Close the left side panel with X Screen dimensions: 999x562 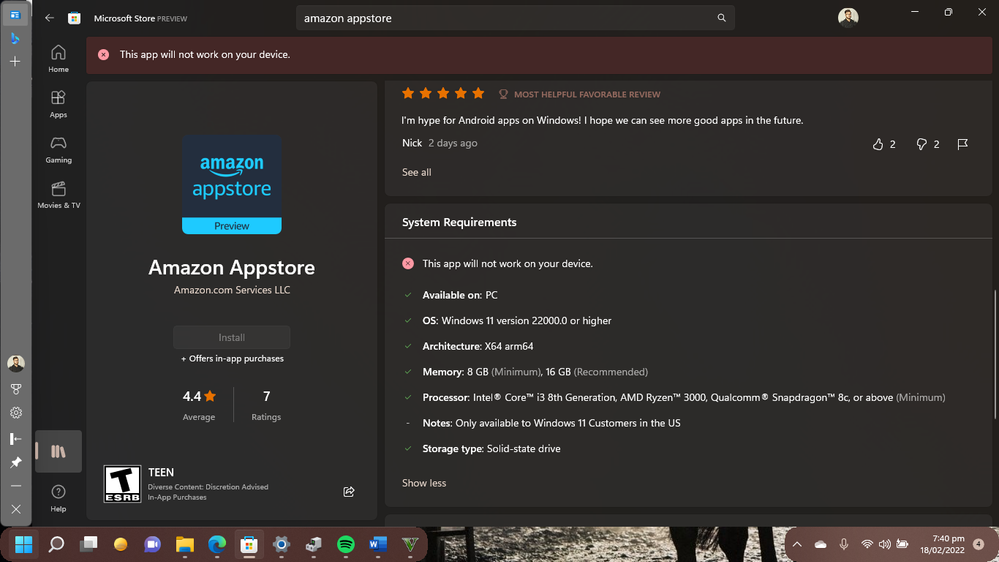(16, 509)
